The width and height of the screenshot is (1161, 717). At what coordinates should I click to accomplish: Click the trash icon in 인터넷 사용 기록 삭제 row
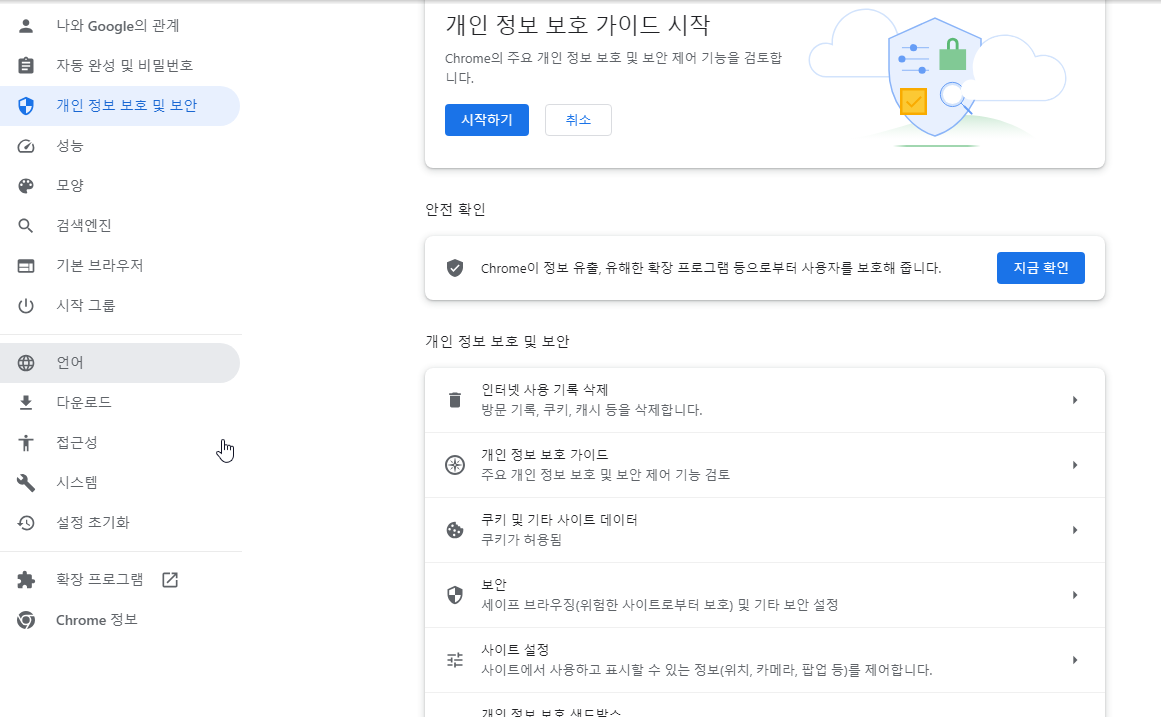point(455,399)
